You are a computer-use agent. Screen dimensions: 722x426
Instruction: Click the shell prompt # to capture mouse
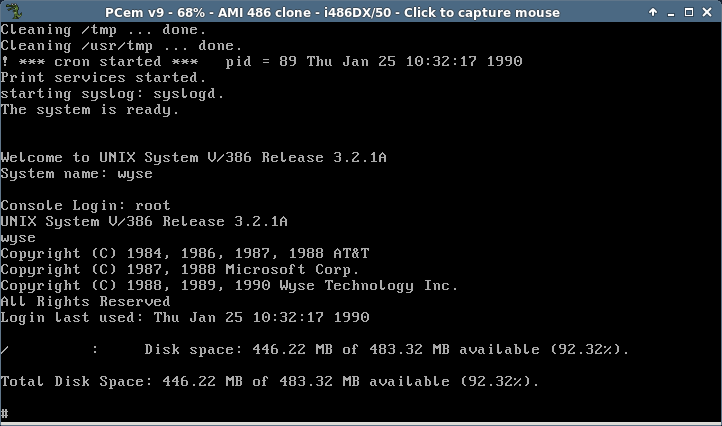(x=4, y=413)
